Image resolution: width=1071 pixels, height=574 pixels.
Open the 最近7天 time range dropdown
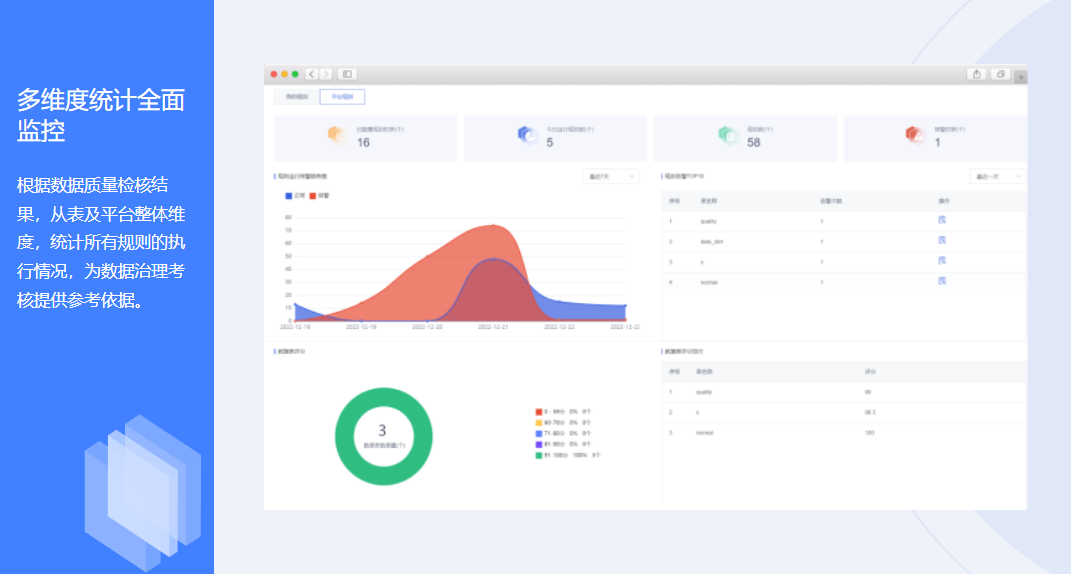(x=611, y=176)
